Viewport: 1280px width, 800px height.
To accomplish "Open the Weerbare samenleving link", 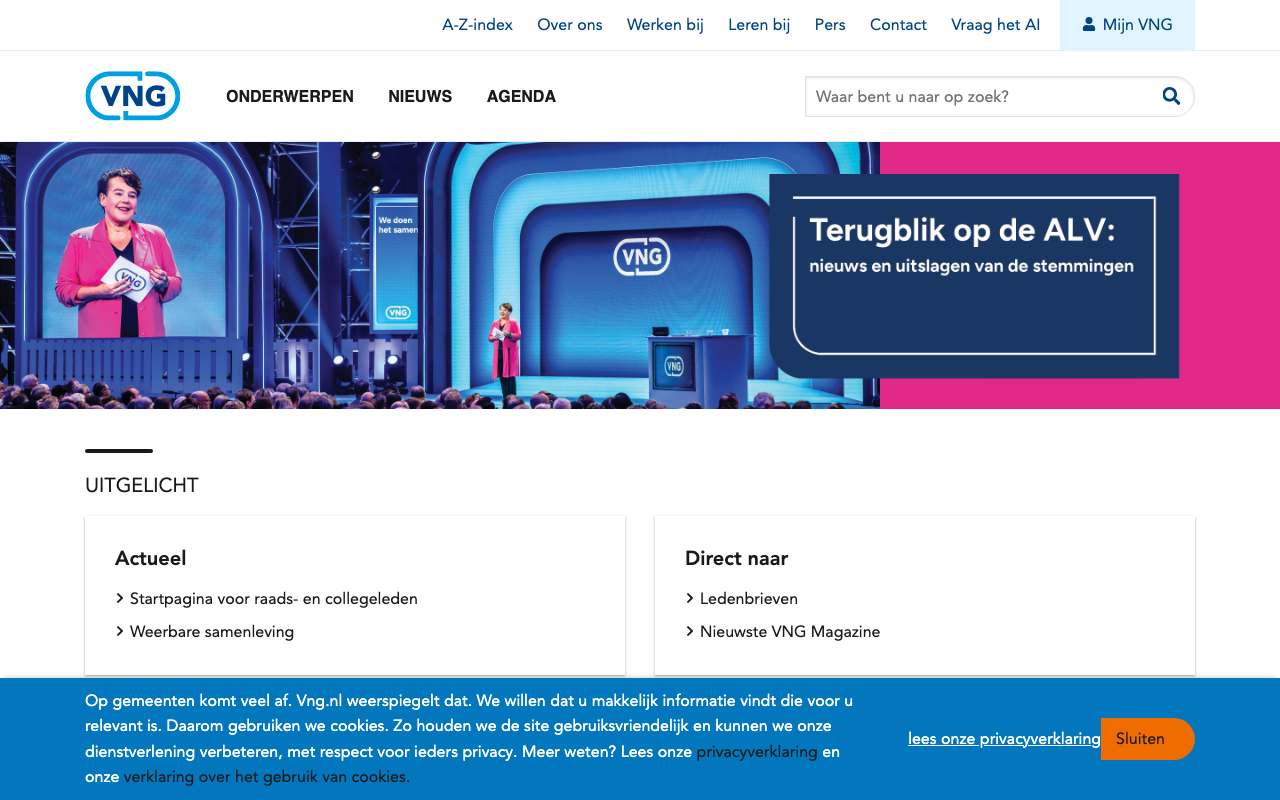I will coord(212,631).
